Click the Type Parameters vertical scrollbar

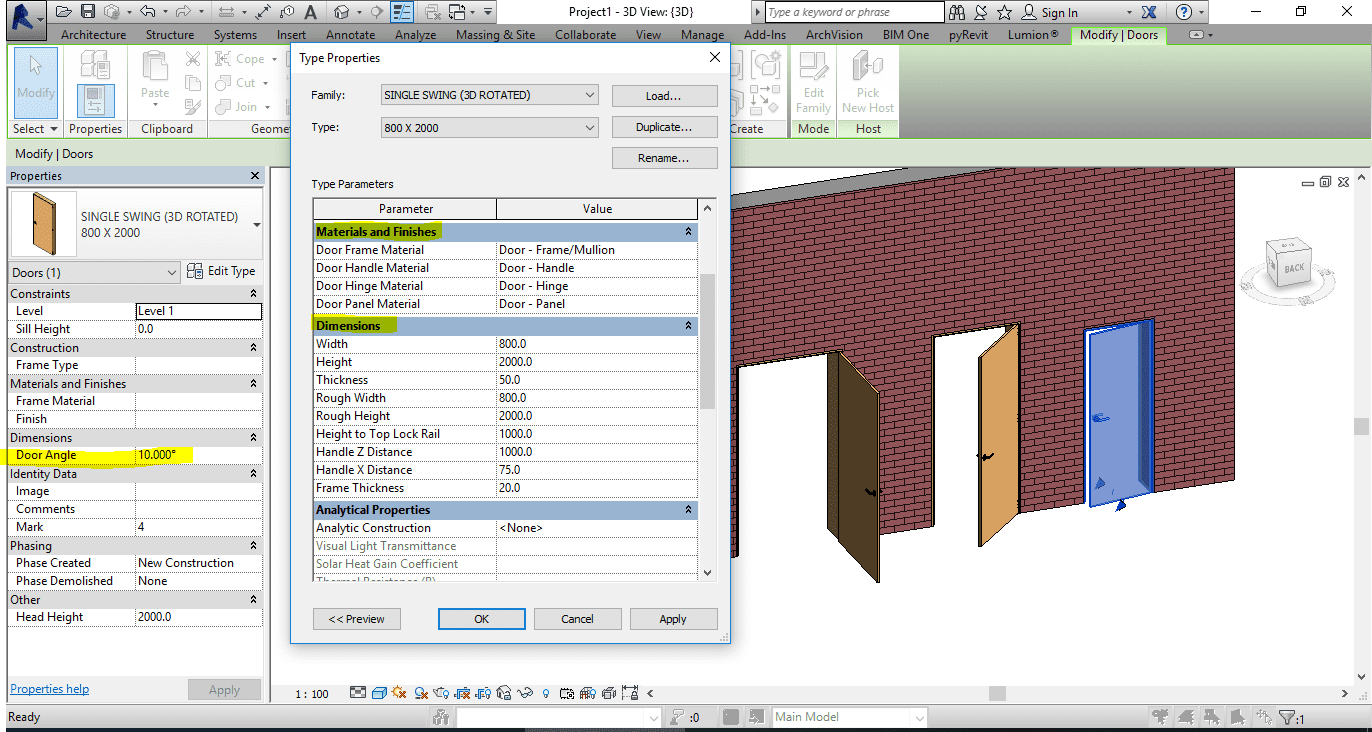[x=708, y=340]
